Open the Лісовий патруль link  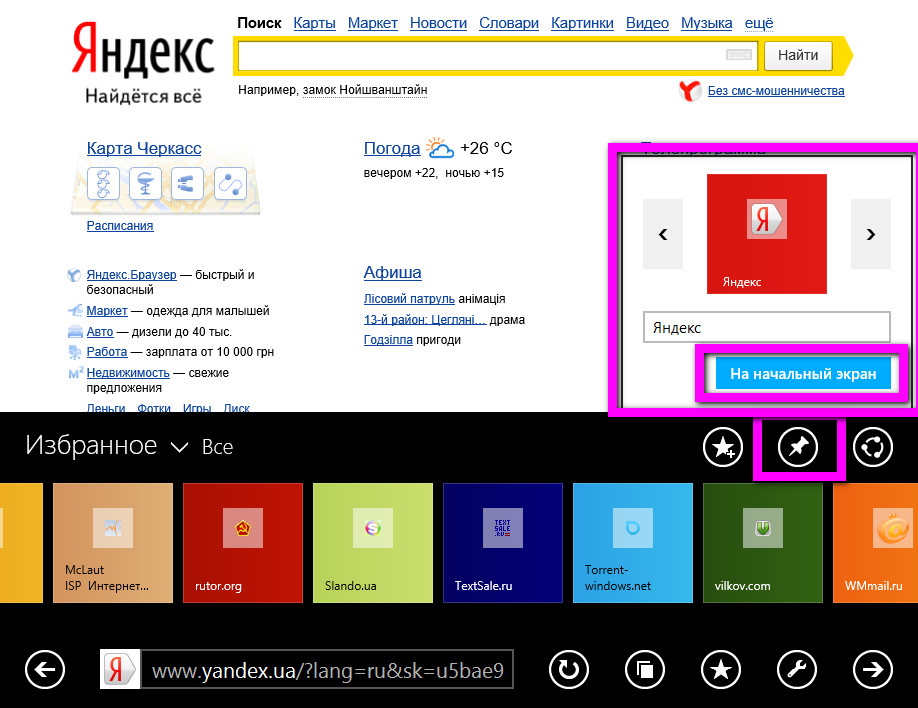pyautogui.click(x=409, y=299)
